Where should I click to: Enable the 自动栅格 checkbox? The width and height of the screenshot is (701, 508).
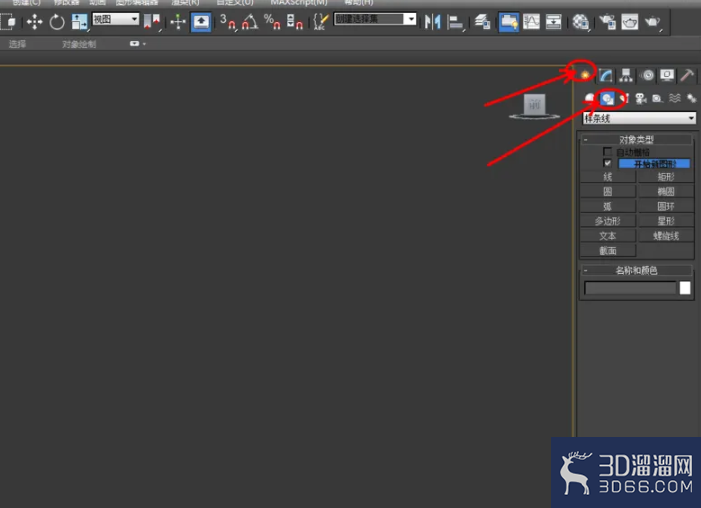tap(607, 152)
